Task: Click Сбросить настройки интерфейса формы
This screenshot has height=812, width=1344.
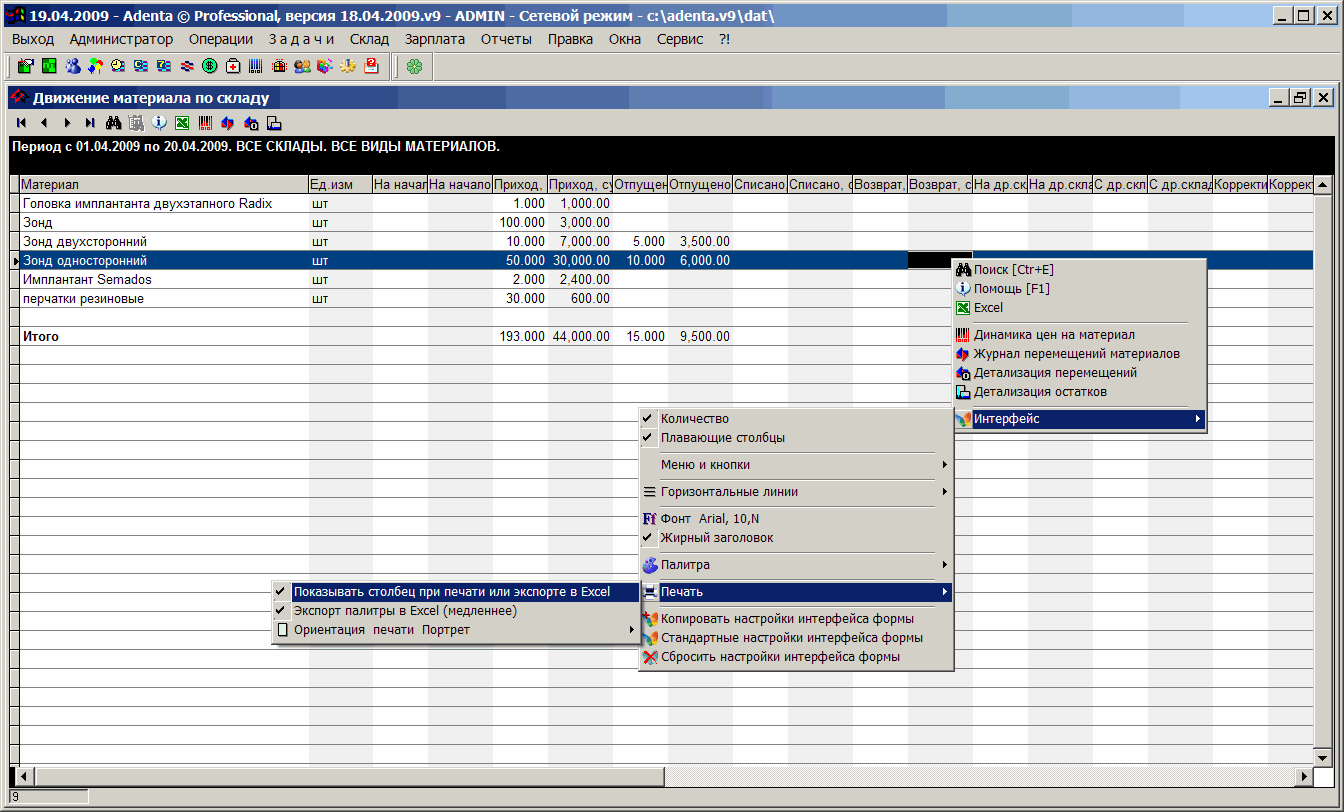Action: [780, 657]
